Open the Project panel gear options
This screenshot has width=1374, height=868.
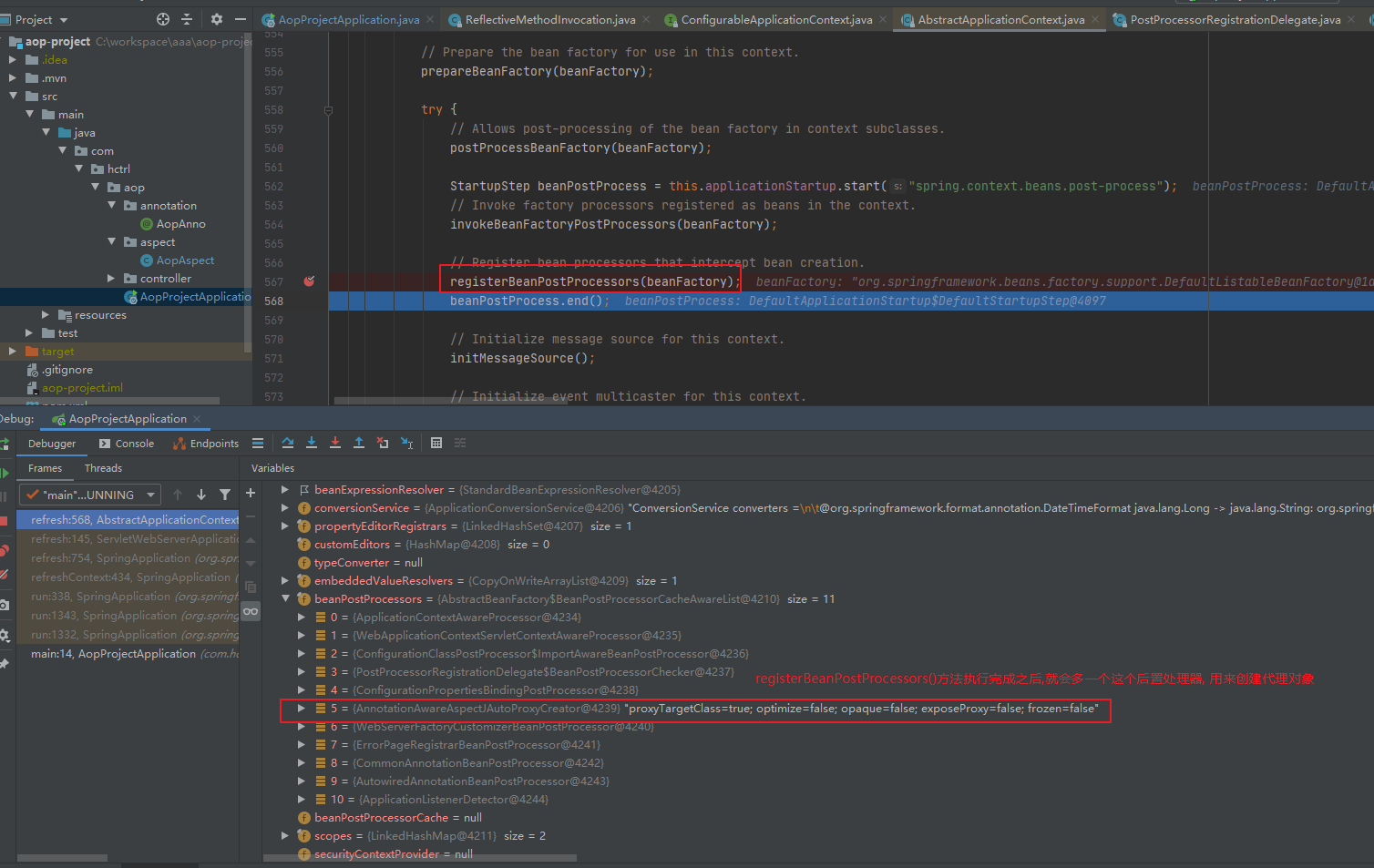coord(216,19)
